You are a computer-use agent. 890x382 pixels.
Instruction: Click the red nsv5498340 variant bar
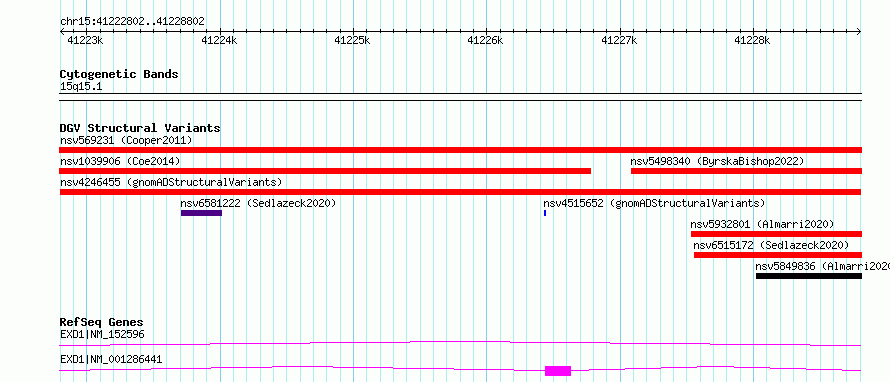point(746,171)
